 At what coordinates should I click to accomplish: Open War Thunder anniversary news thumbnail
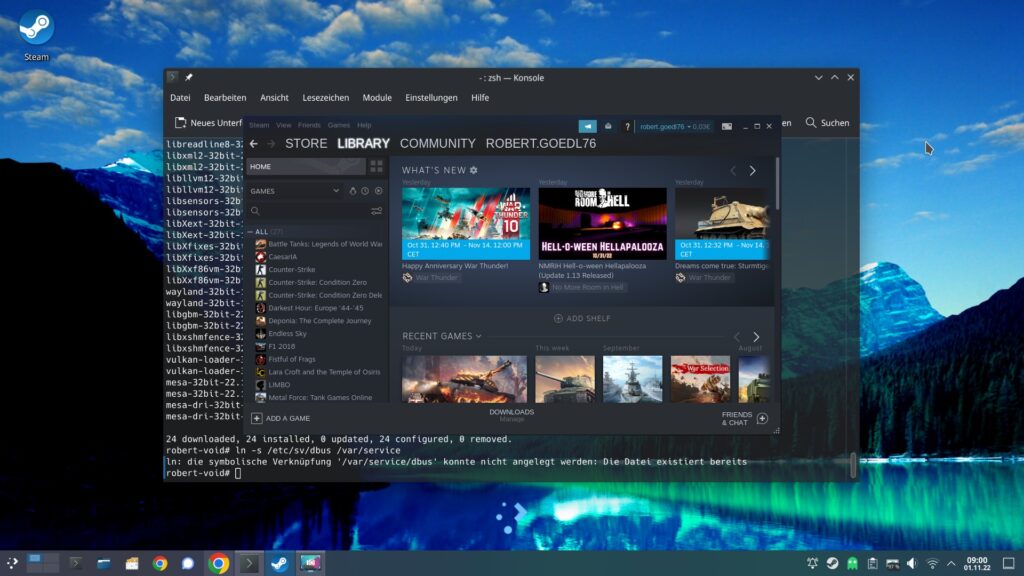point(466,224)
